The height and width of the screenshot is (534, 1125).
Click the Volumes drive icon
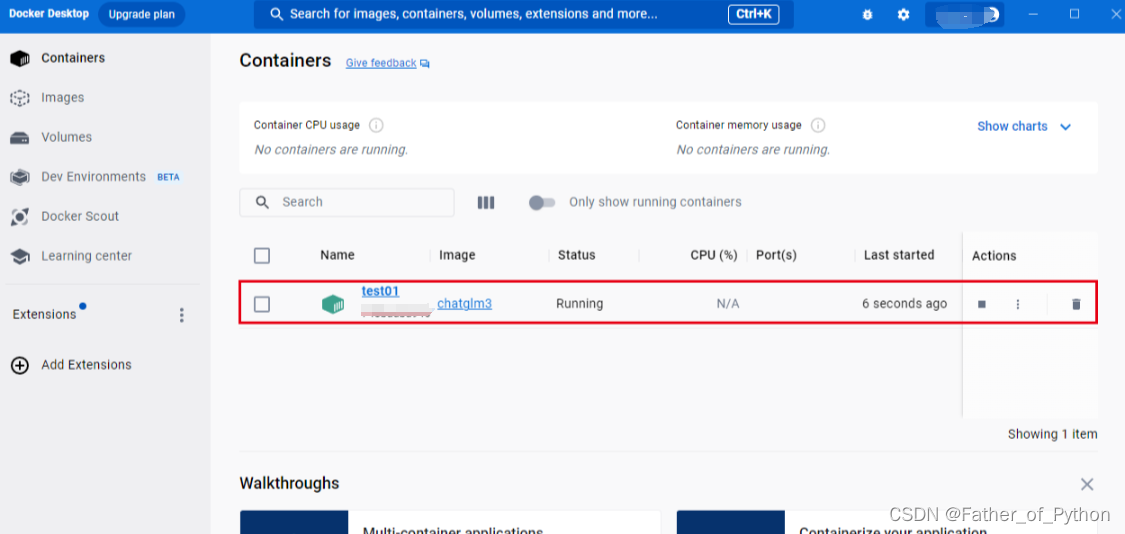[x=20, y=138]
